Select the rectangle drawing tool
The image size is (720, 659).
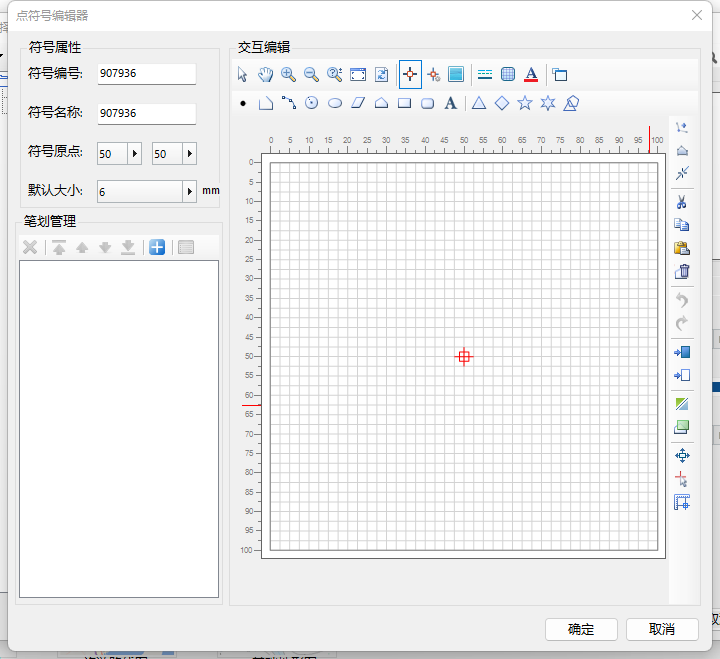pyautogui.click(x=404, y=103)
